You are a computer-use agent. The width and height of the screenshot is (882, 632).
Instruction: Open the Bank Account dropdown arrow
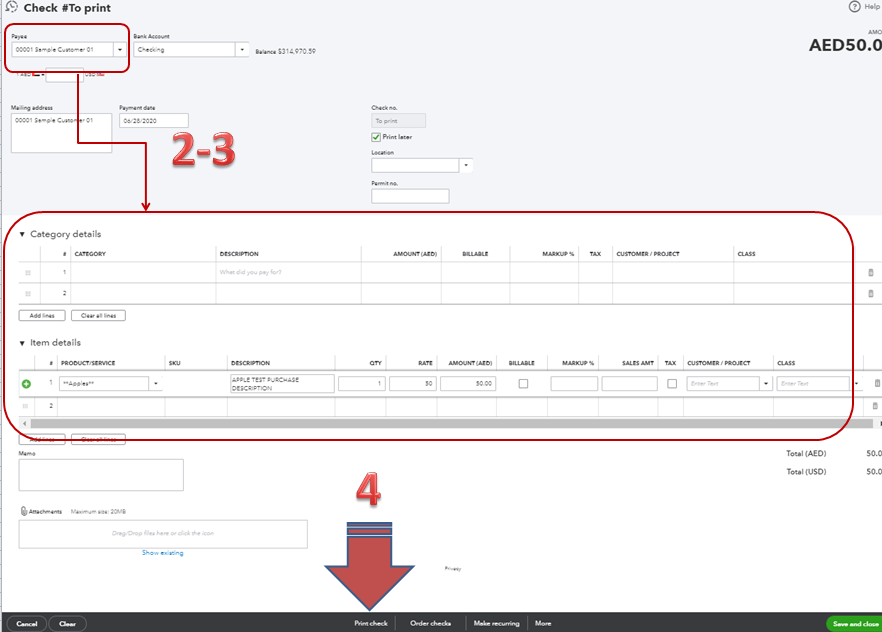(242, 49)
